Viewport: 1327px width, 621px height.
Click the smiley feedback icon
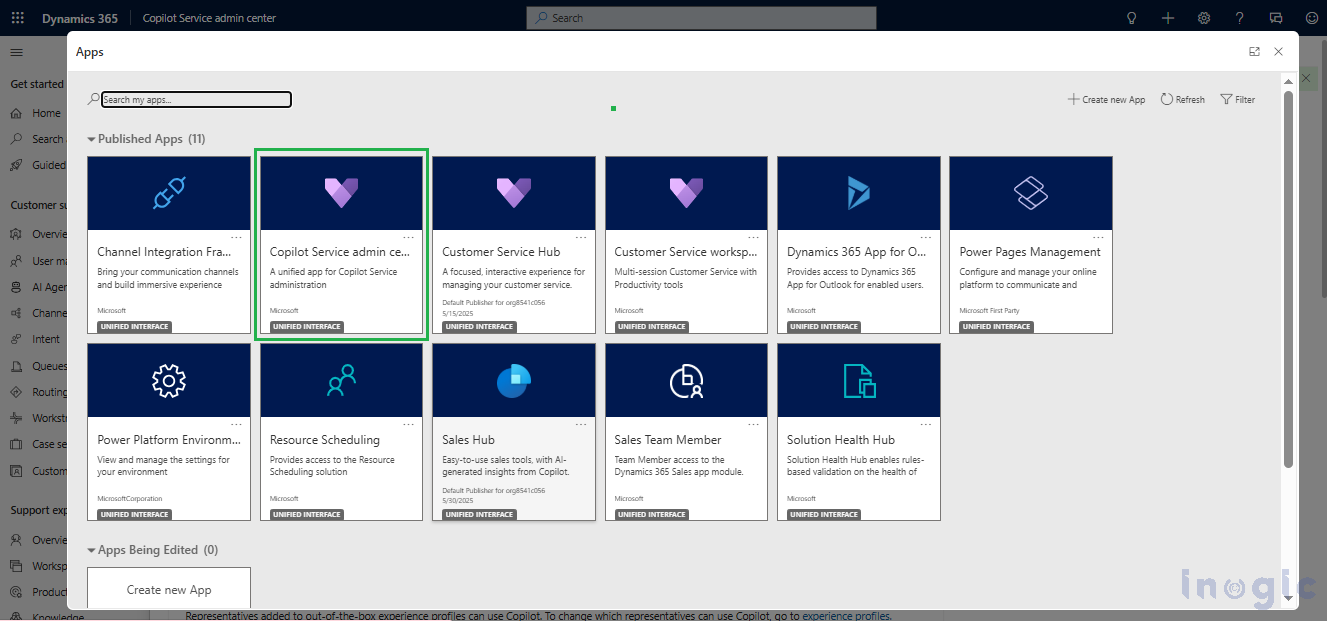(x=1312, y=18)
